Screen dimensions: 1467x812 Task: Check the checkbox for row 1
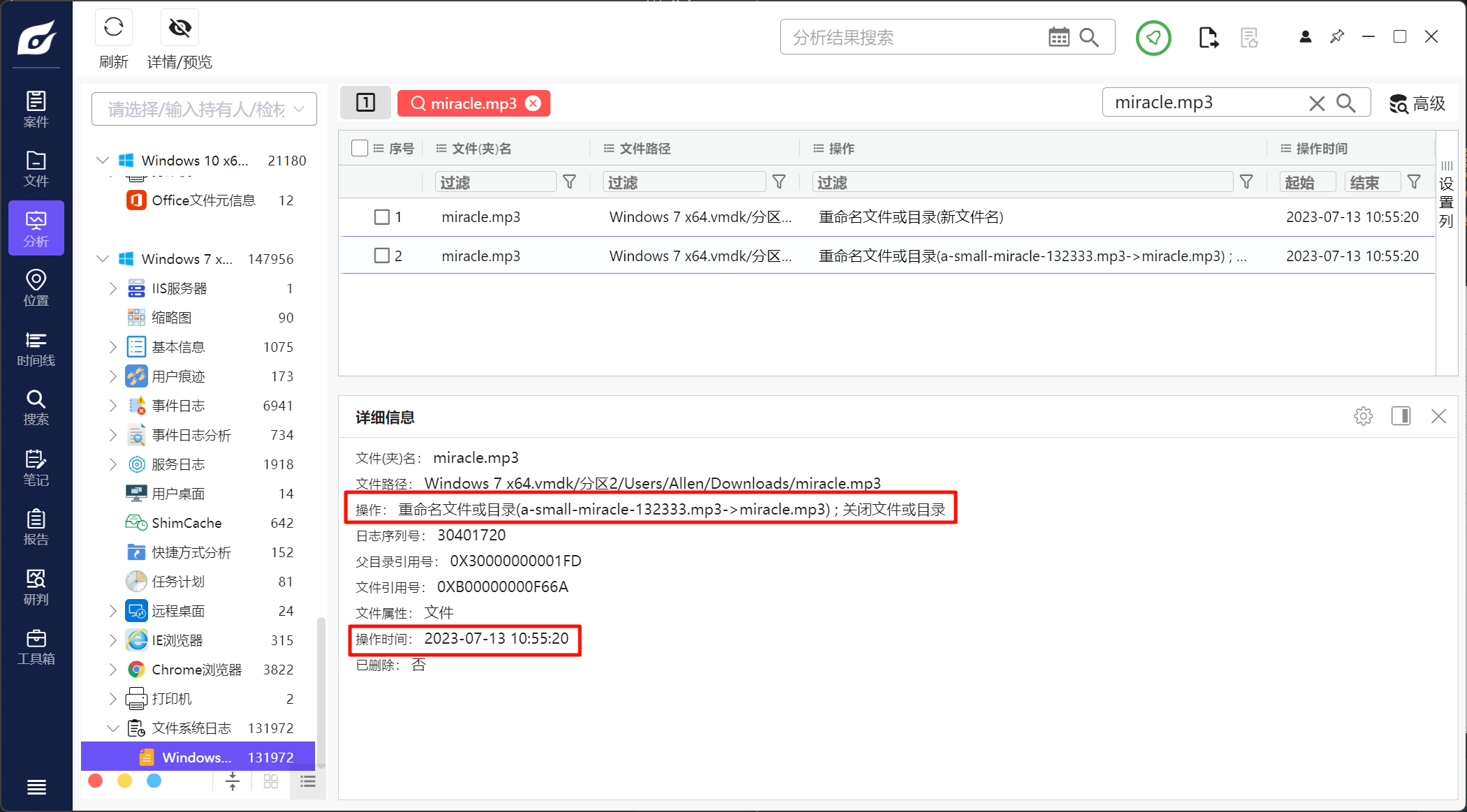point(381,217)
